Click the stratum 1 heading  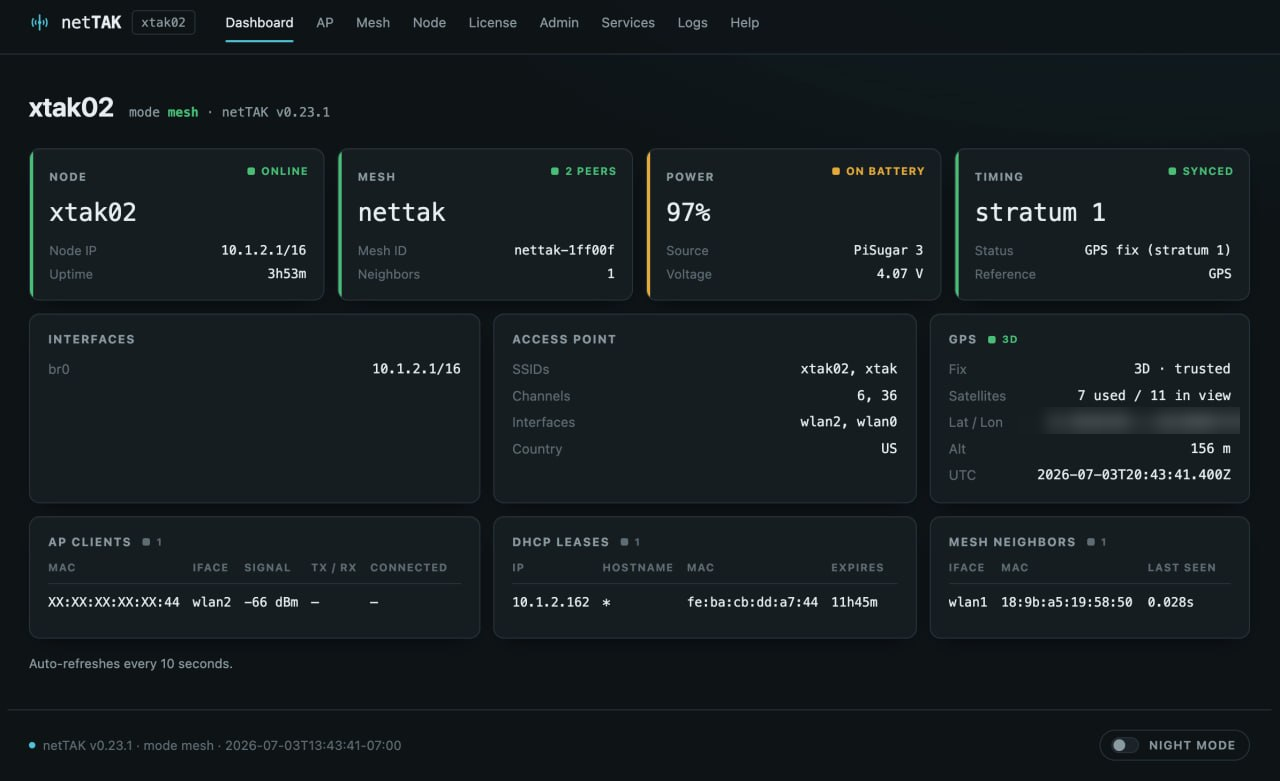(x=1040, y=212)
